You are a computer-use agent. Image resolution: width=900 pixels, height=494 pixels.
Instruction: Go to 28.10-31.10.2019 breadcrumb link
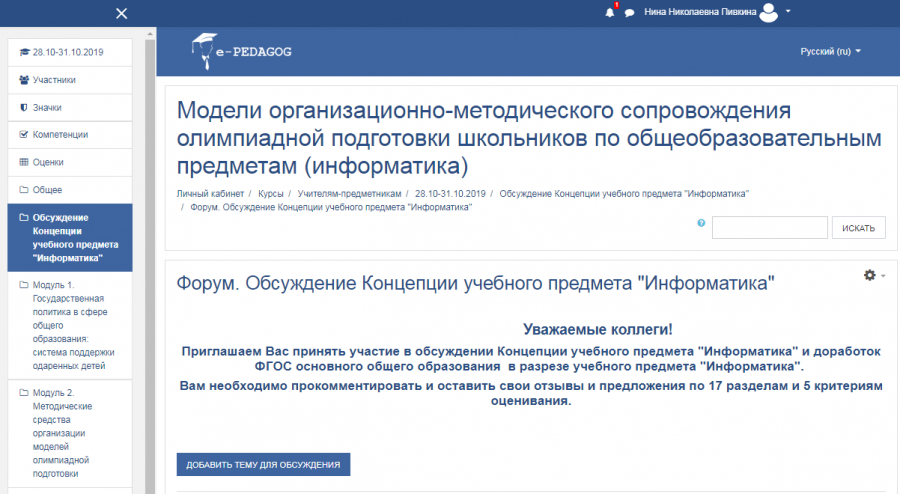(450, 194)
